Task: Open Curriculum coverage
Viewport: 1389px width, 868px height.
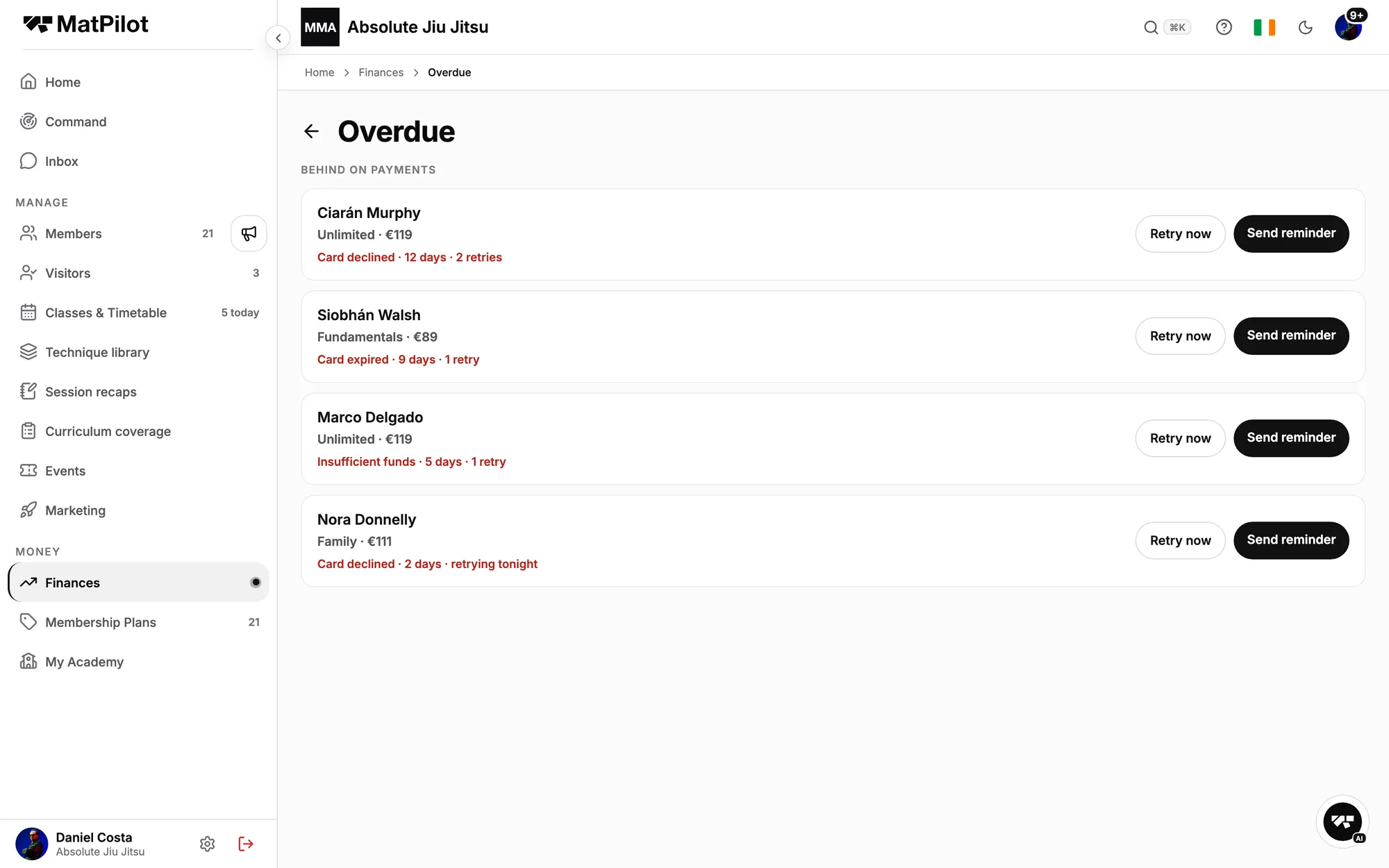Action: pyautogui.click(x=138, y=431)
